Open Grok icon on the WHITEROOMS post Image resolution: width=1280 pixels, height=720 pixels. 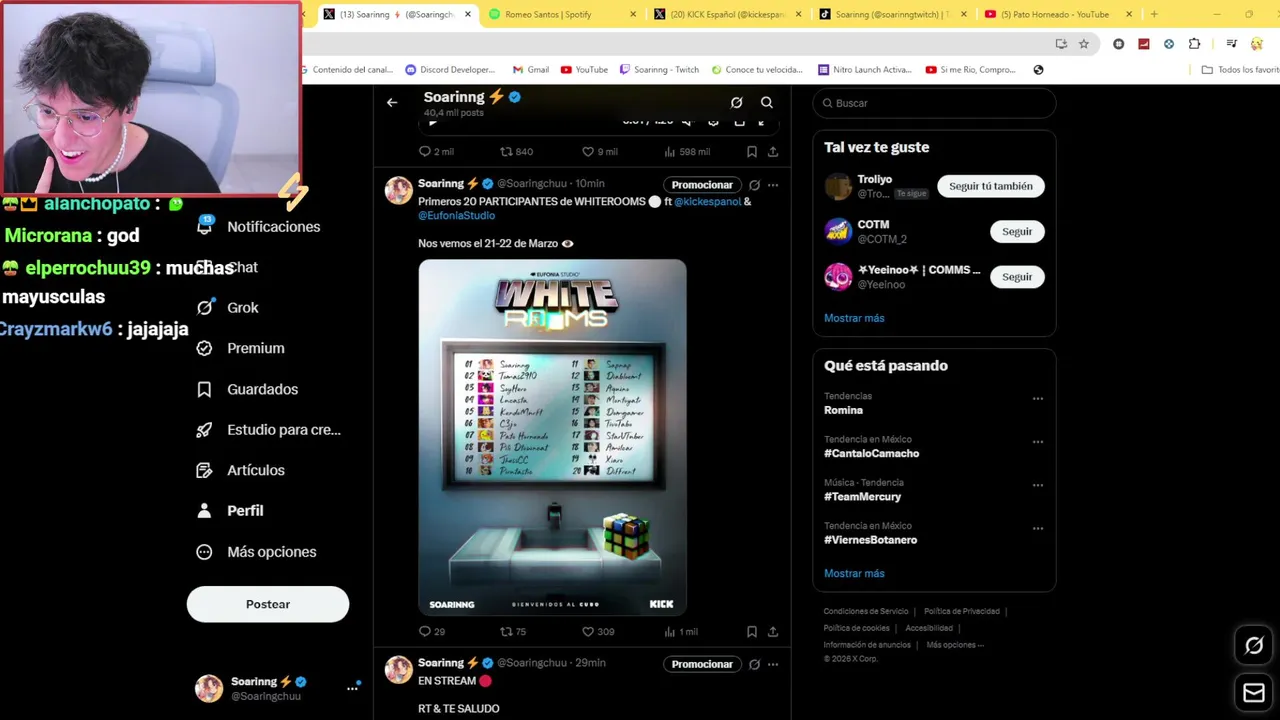click(x=755, y=185)
